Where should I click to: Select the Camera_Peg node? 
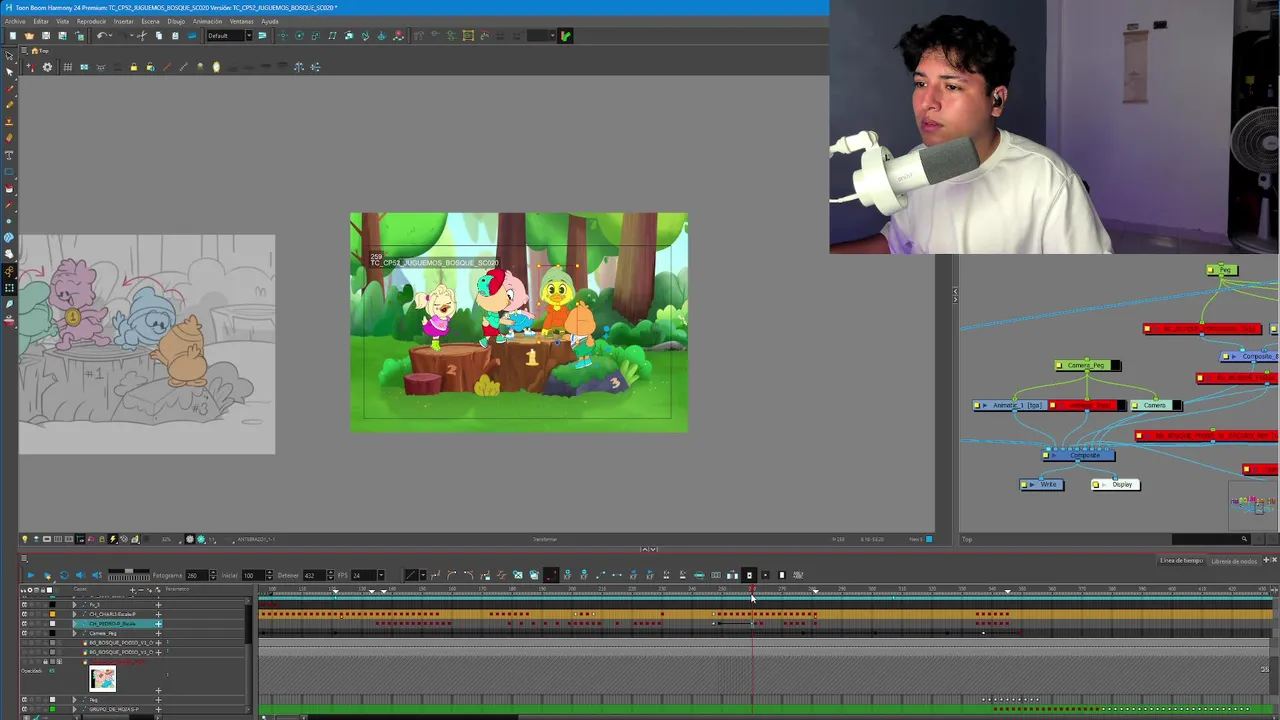pyautogui.click(x=1088, y=366)
